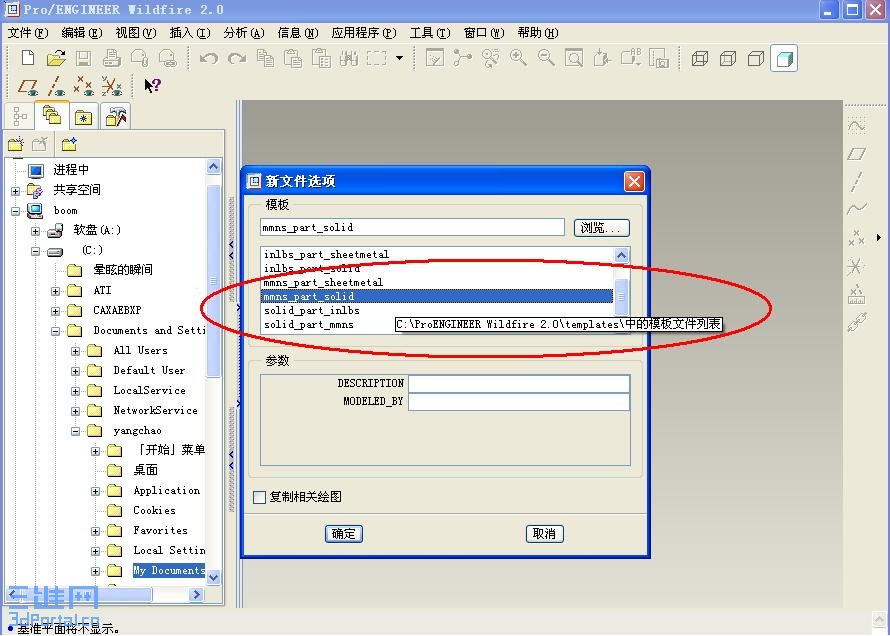Toggle datum points display icon
The width and height of the screenshot is (890, 636).
84,86
